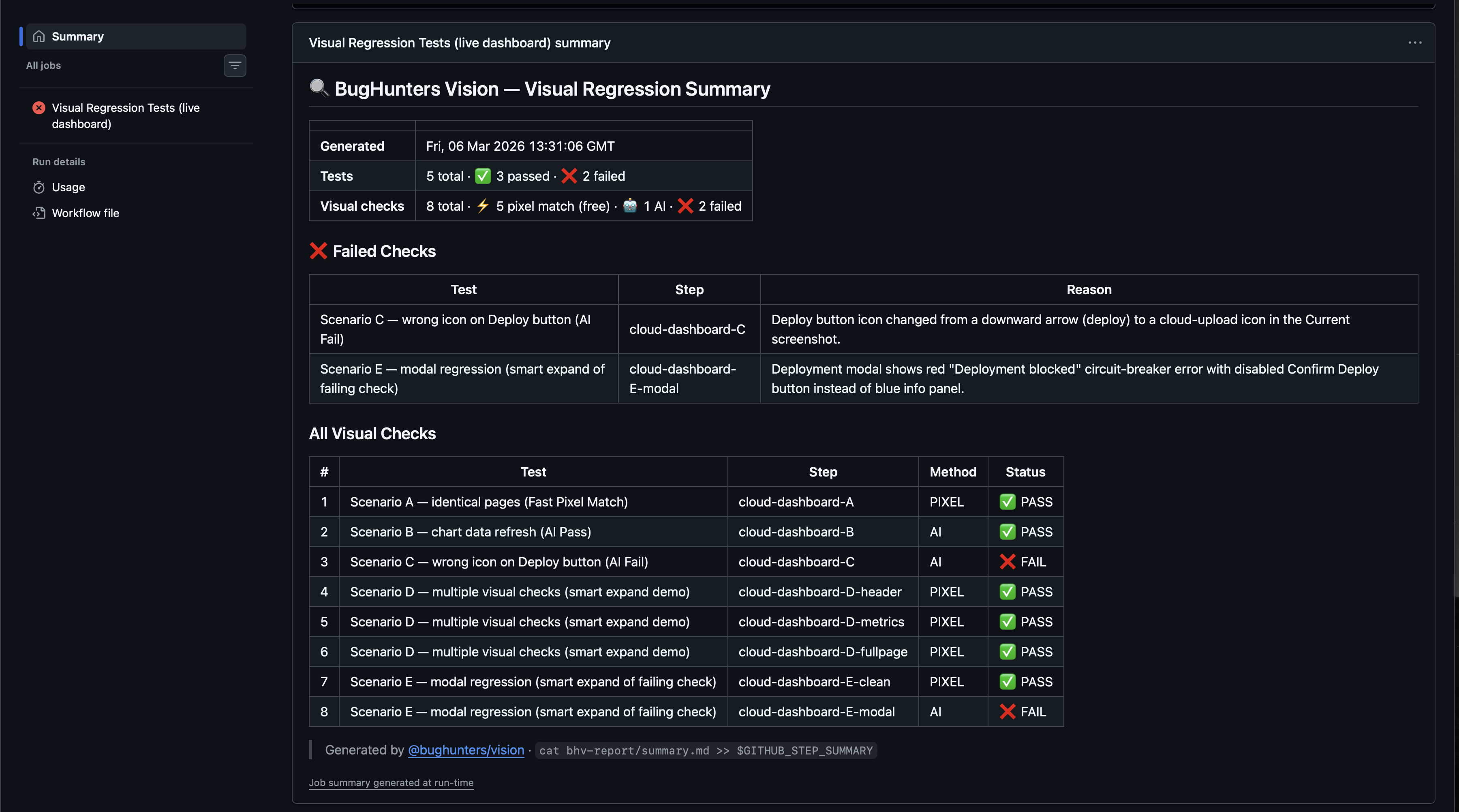
Task: Click the cloud-dashboard-D-fullpage step cell
Action: (823, 652)
